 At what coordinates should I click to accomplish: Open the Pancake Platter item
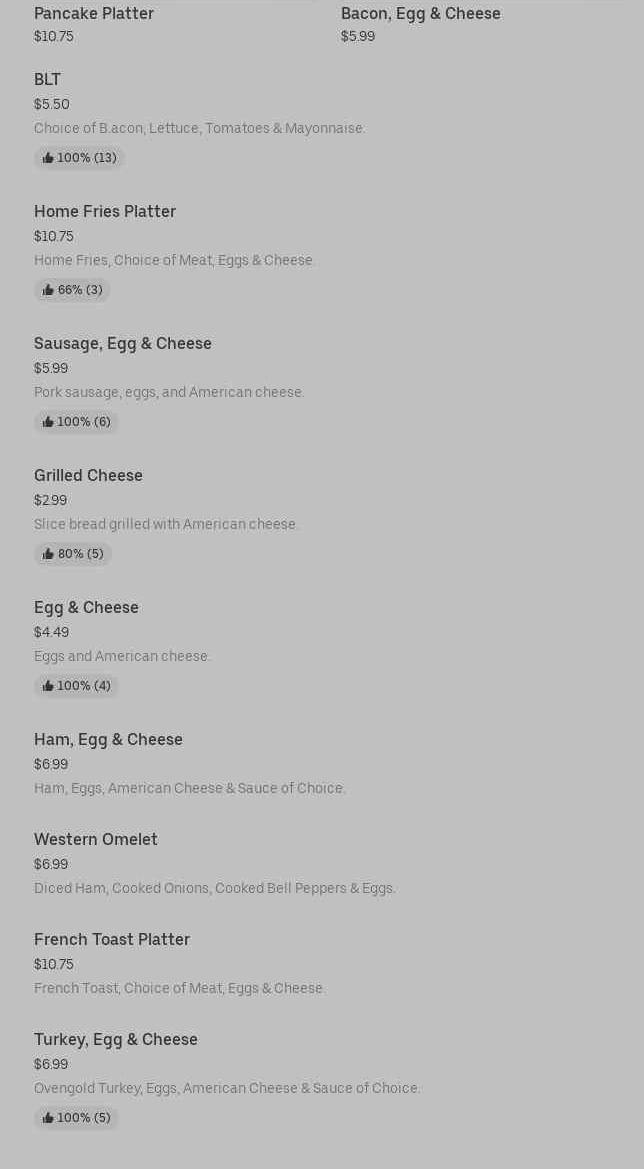point(94,13)
